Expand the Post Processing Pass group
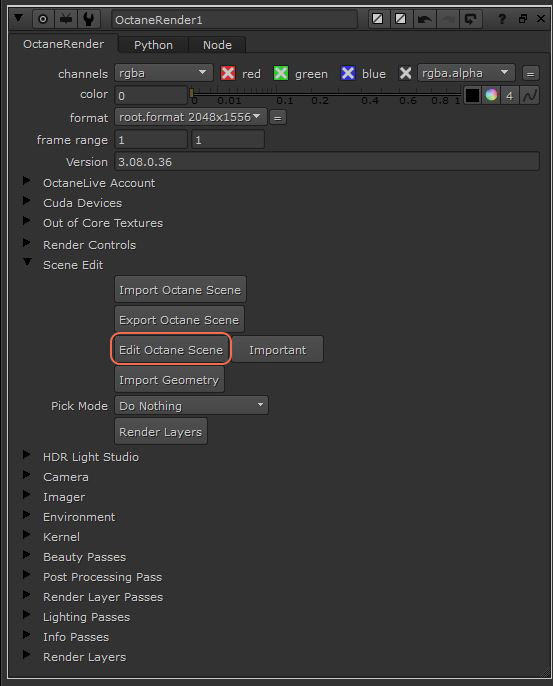Image resolution: width=553 pixels, height=686 pixels. pos(27,575)
